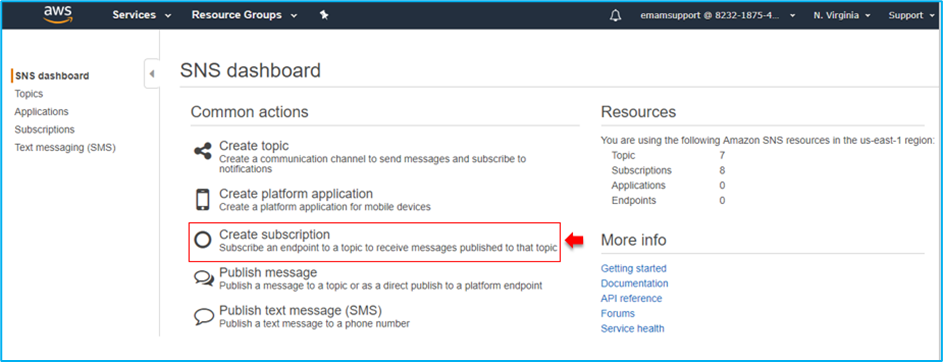Open the Services dropdown menu
The image size is (943, 362).
[142, 15]
